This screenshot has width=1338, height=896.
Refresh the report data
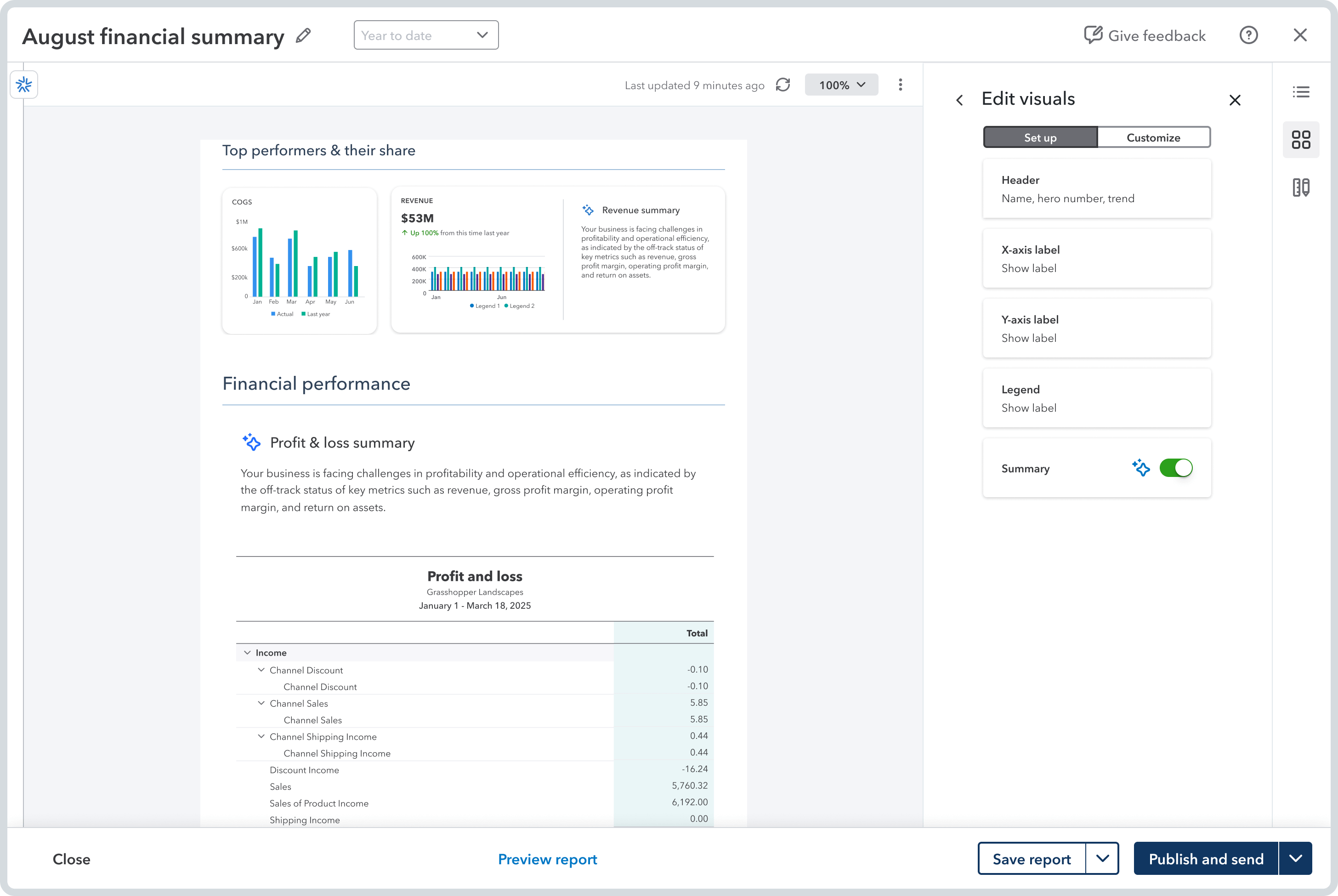pos(782,85)
